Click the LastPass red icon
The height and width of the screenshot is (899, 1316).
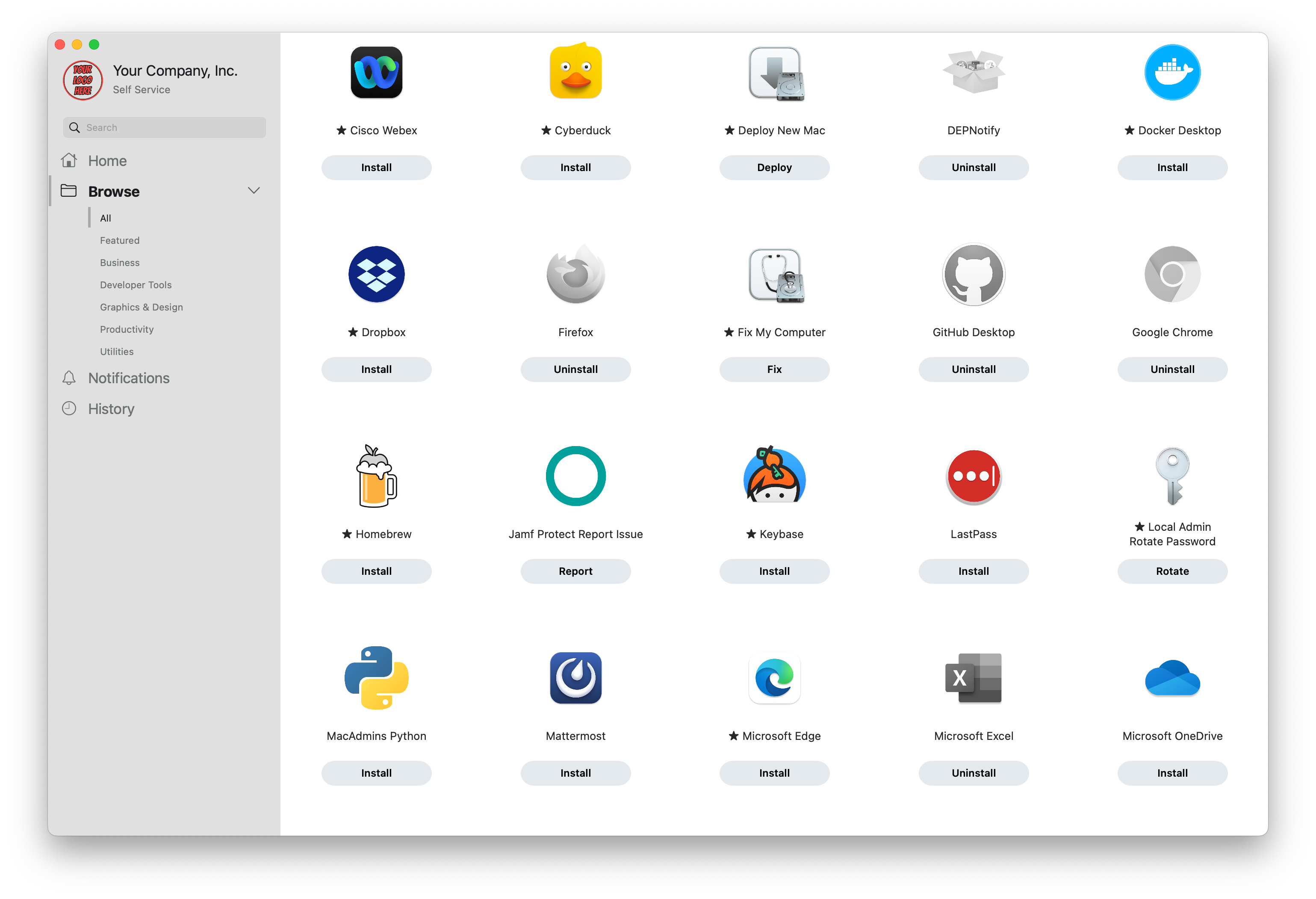973,476
